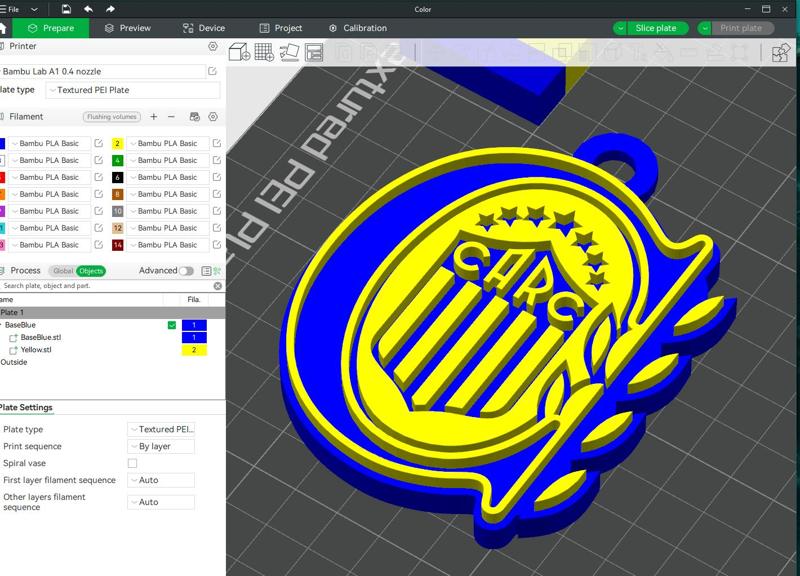Open the filament settings gear icon
This screenshot has height=576, width=800.
click(211, 117)
